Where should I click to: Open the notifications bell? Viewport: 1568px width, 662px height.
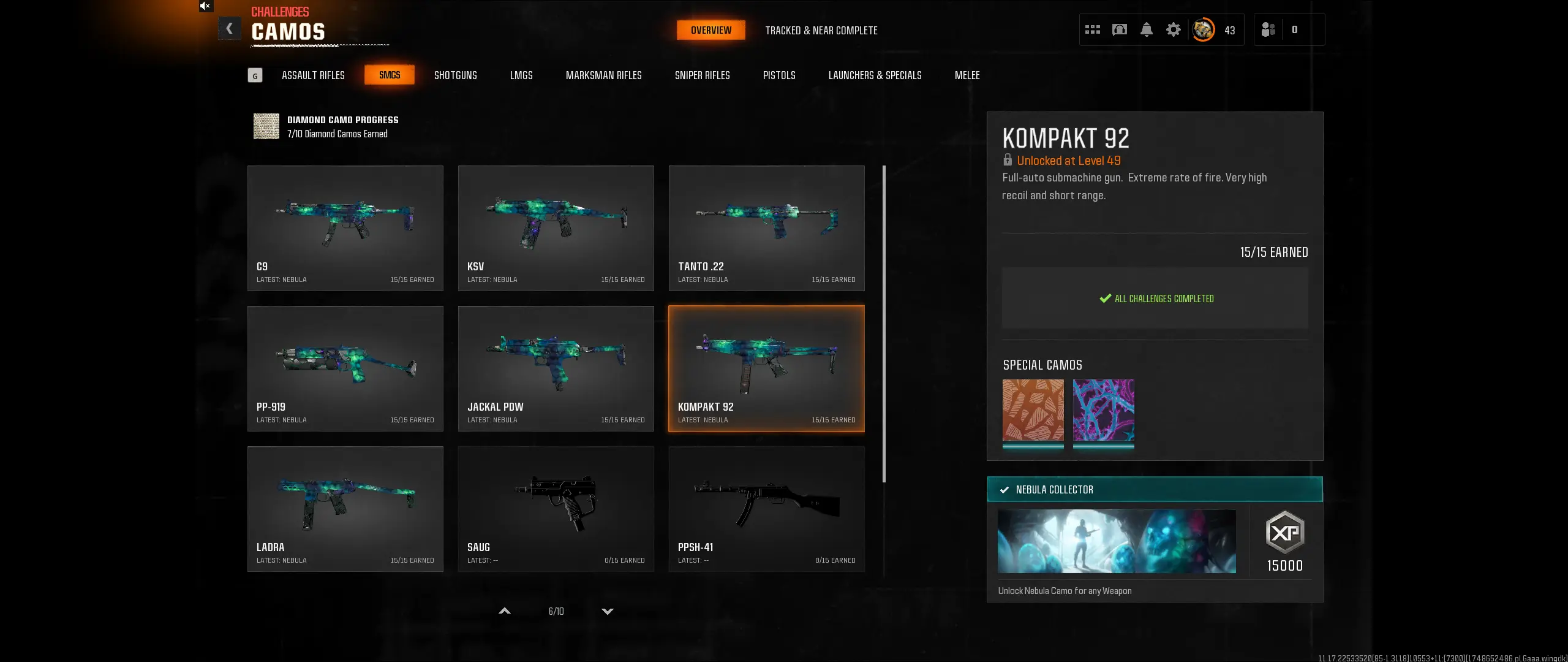point(1147,29)
